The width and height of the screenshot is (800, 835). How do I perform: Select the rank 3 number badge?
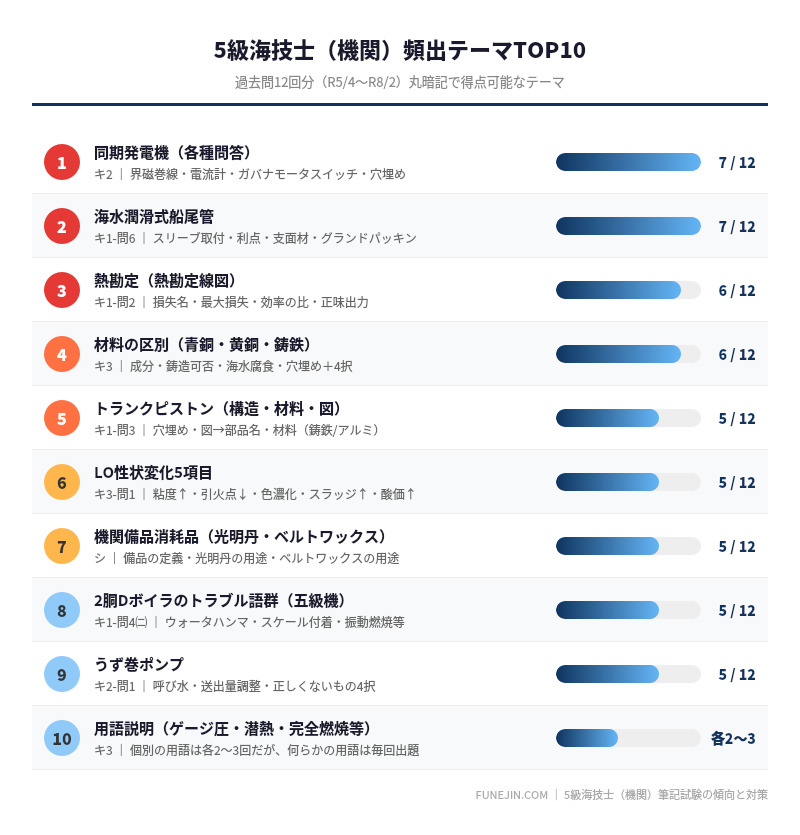tap(62, 290)
